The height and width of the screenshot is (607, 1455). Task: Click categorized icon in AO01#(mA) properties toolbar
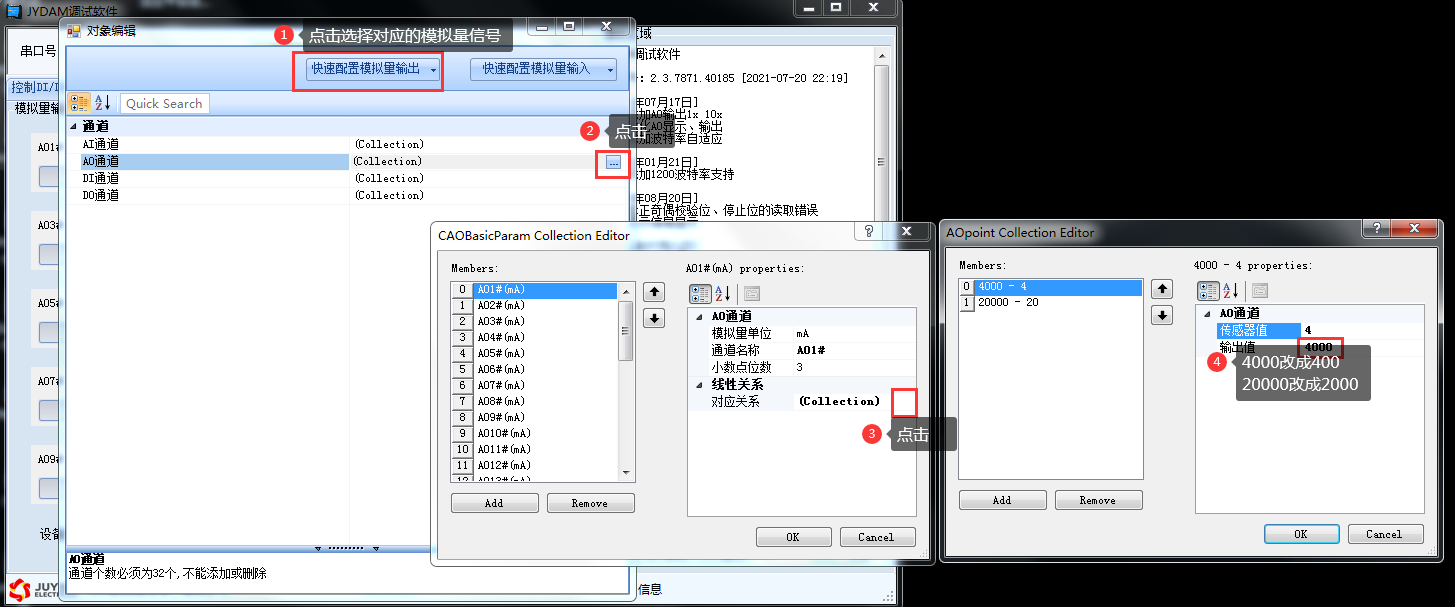[x=701, y=293]
